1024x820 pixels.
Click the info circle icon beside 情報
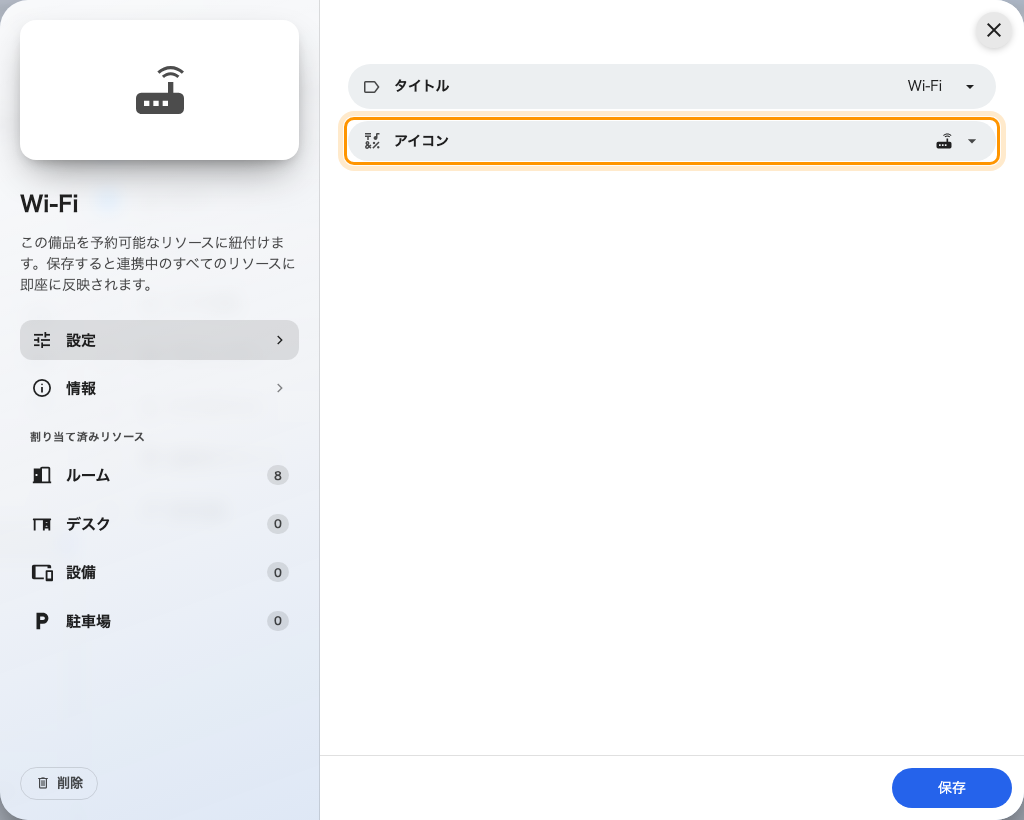[42, 388]
